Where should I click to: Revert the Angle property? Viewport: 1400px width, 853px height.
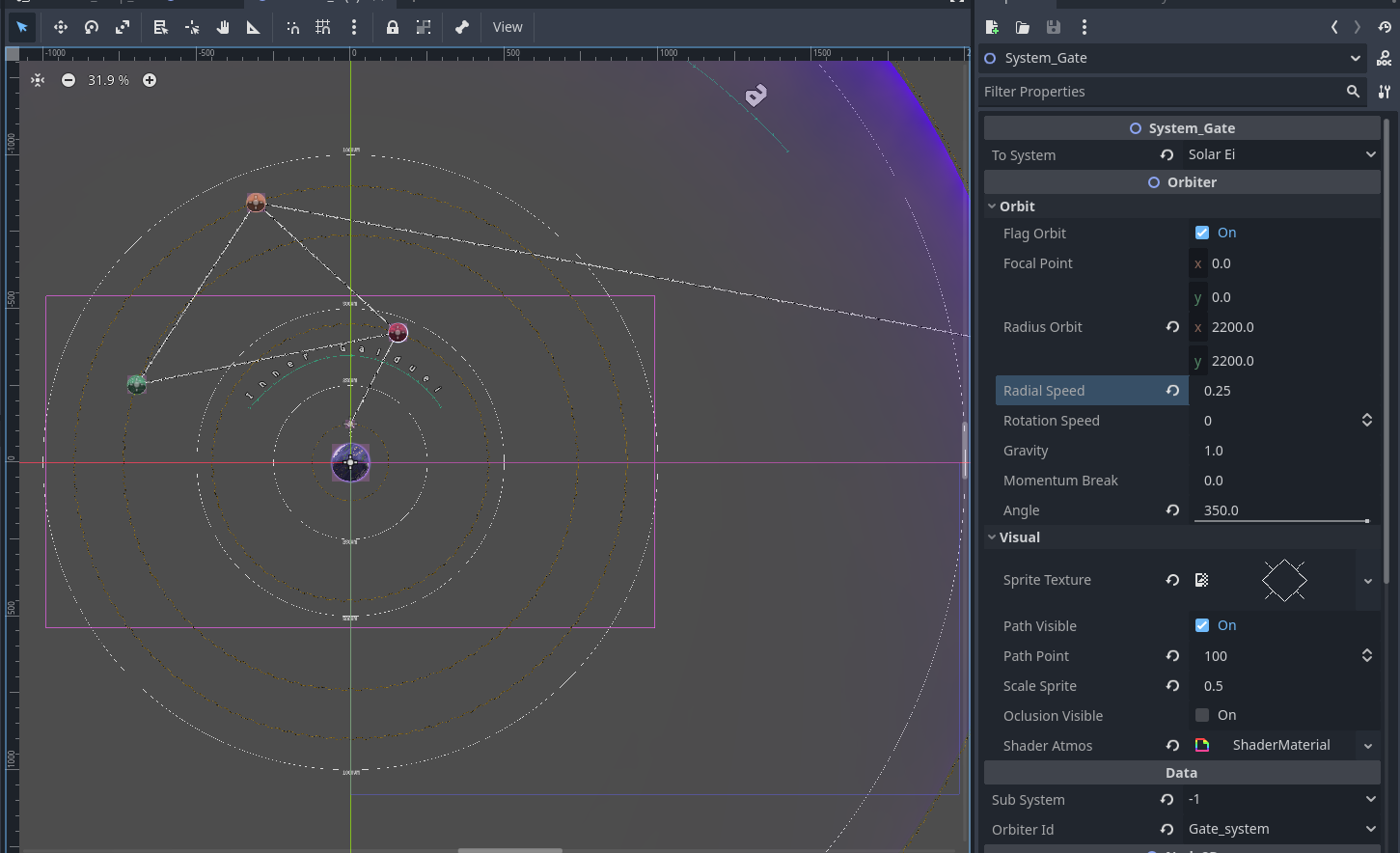pos(1172,510)
